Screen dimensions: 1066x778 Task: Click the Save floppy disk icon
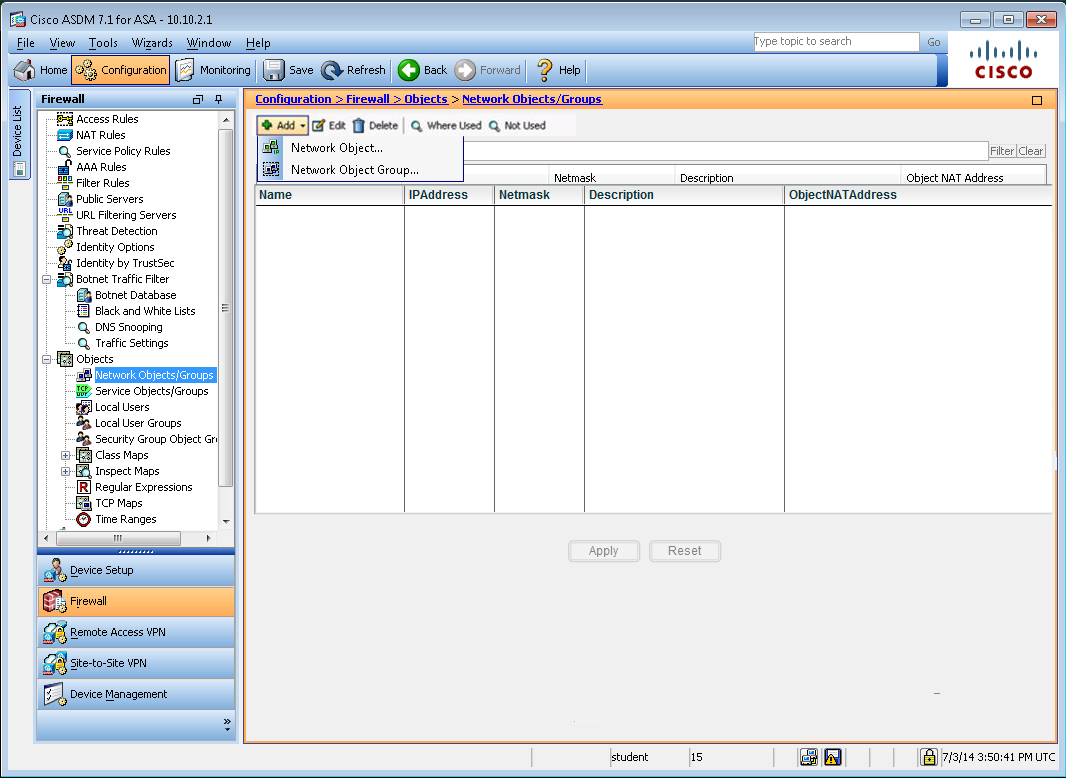click(x=274, y=70)
